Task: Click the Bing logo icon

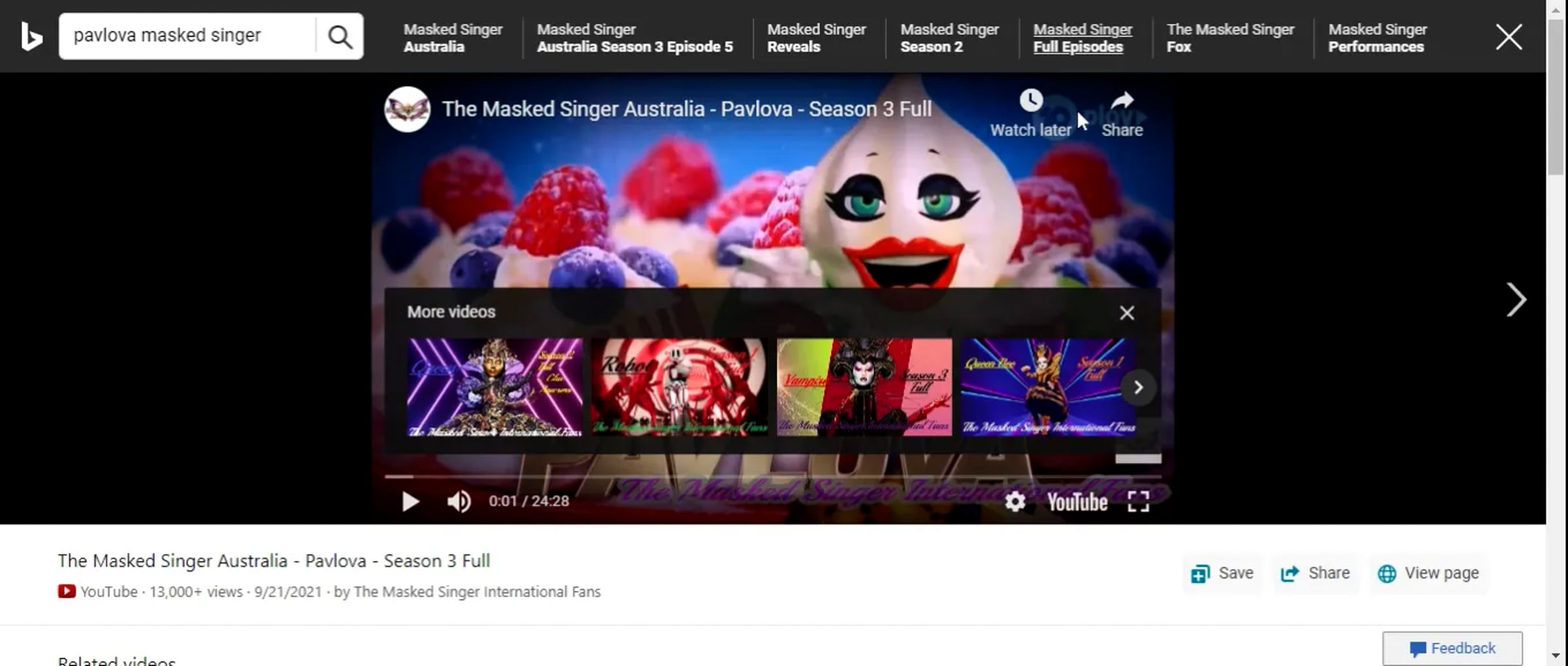Action: click(31, 37)
